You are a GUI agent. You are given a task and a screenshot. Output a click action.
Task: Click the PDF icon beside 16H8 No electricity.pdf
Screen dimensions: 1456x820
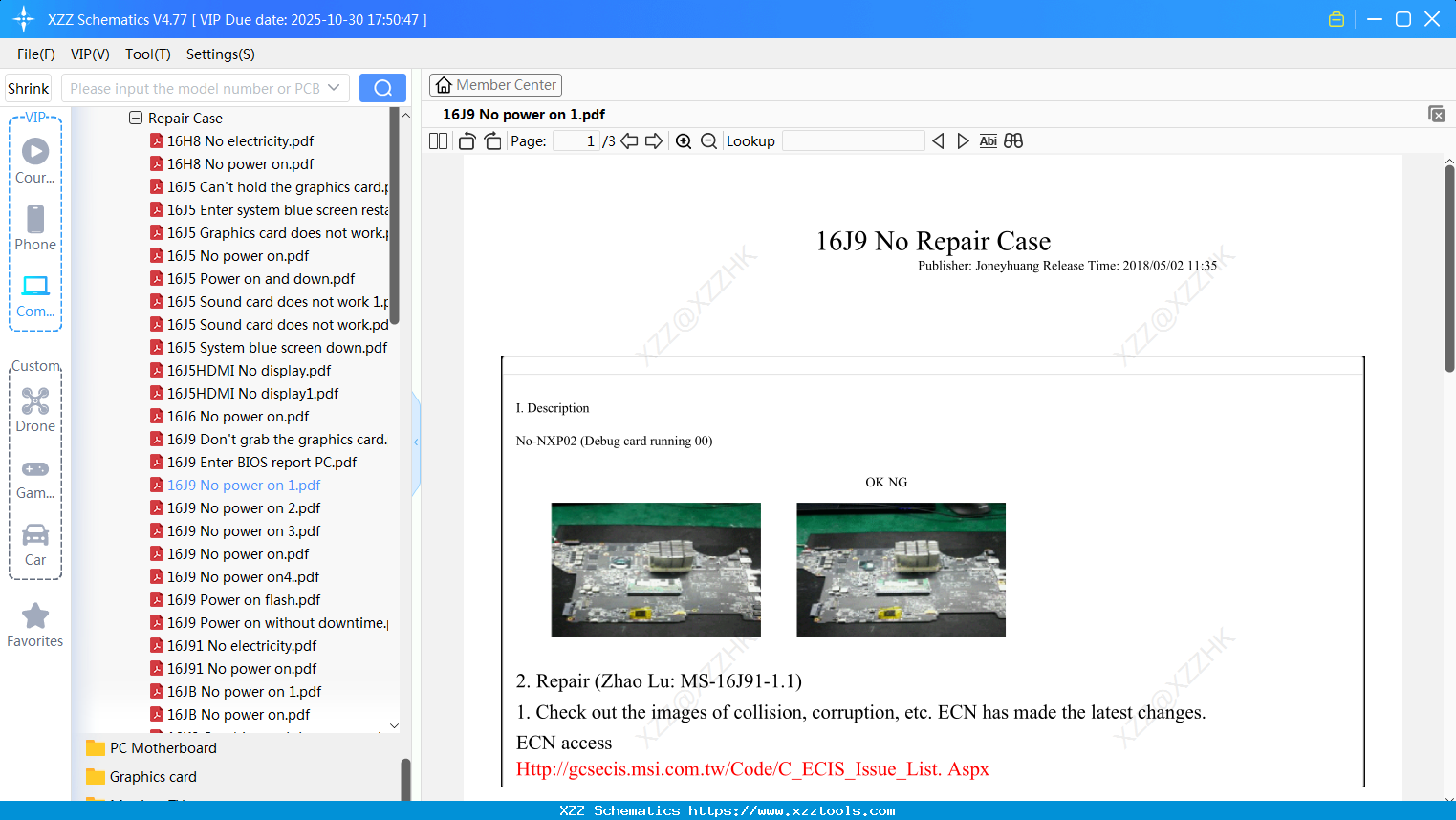[157, 141]
